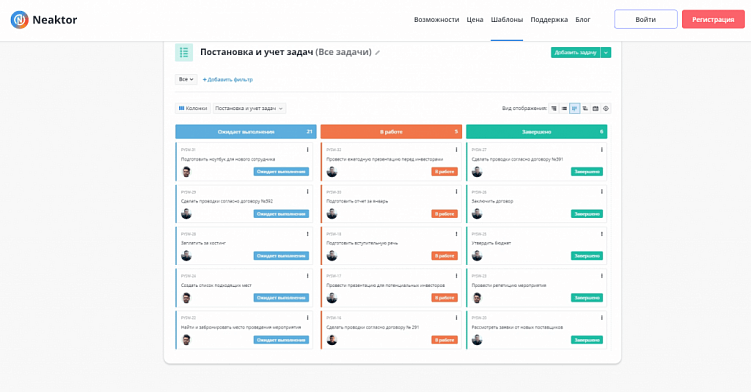
Task: Click the 'Войти' login button
Action: coord(646,19)
